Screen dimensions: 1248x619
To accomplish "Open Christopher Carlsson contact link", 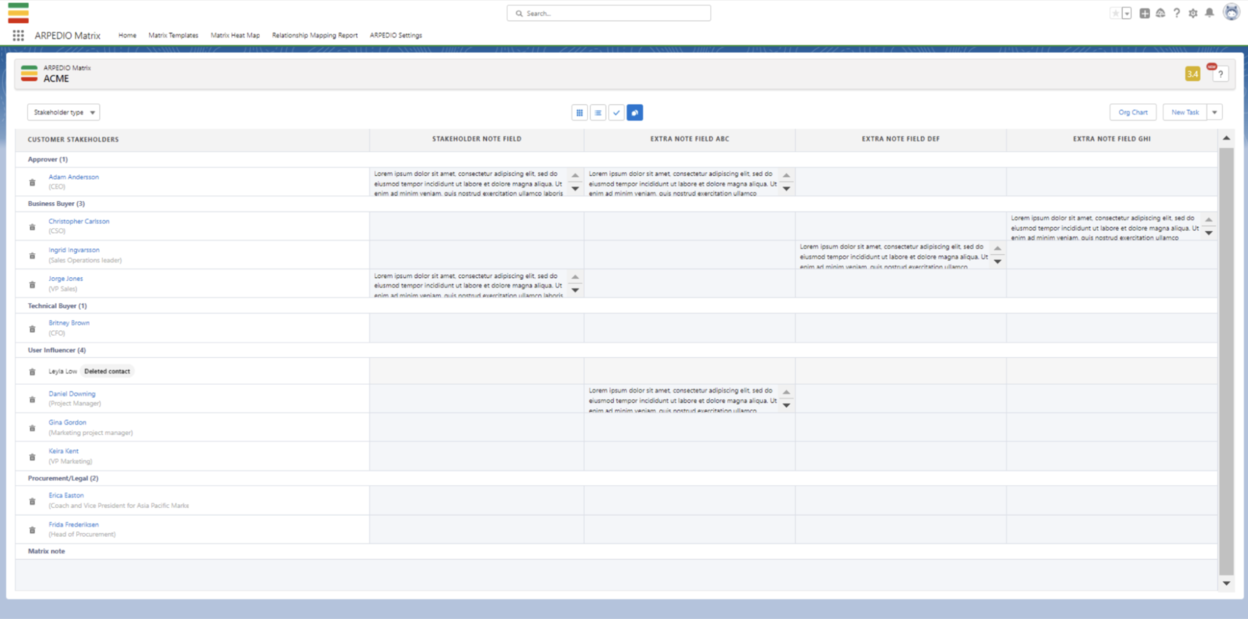I will (x=79, y=221).
